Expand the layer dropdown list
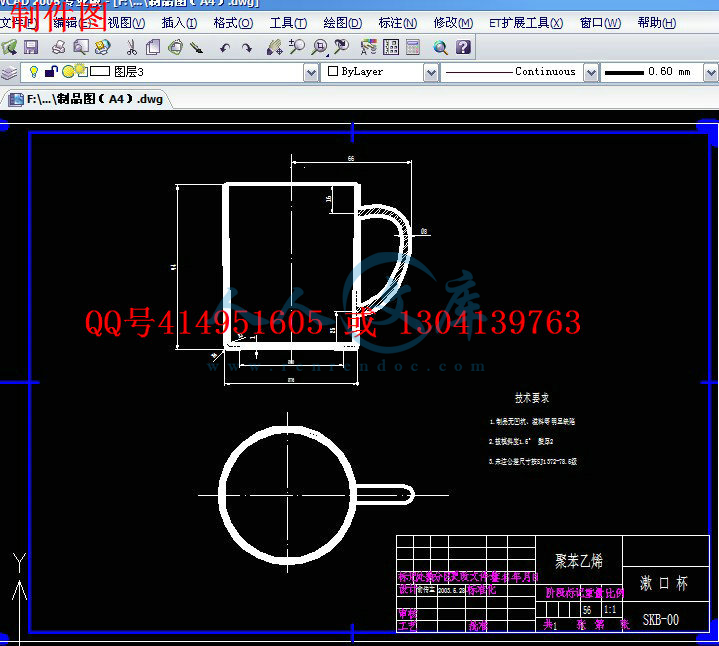719x646 pixels. point(311,72)
